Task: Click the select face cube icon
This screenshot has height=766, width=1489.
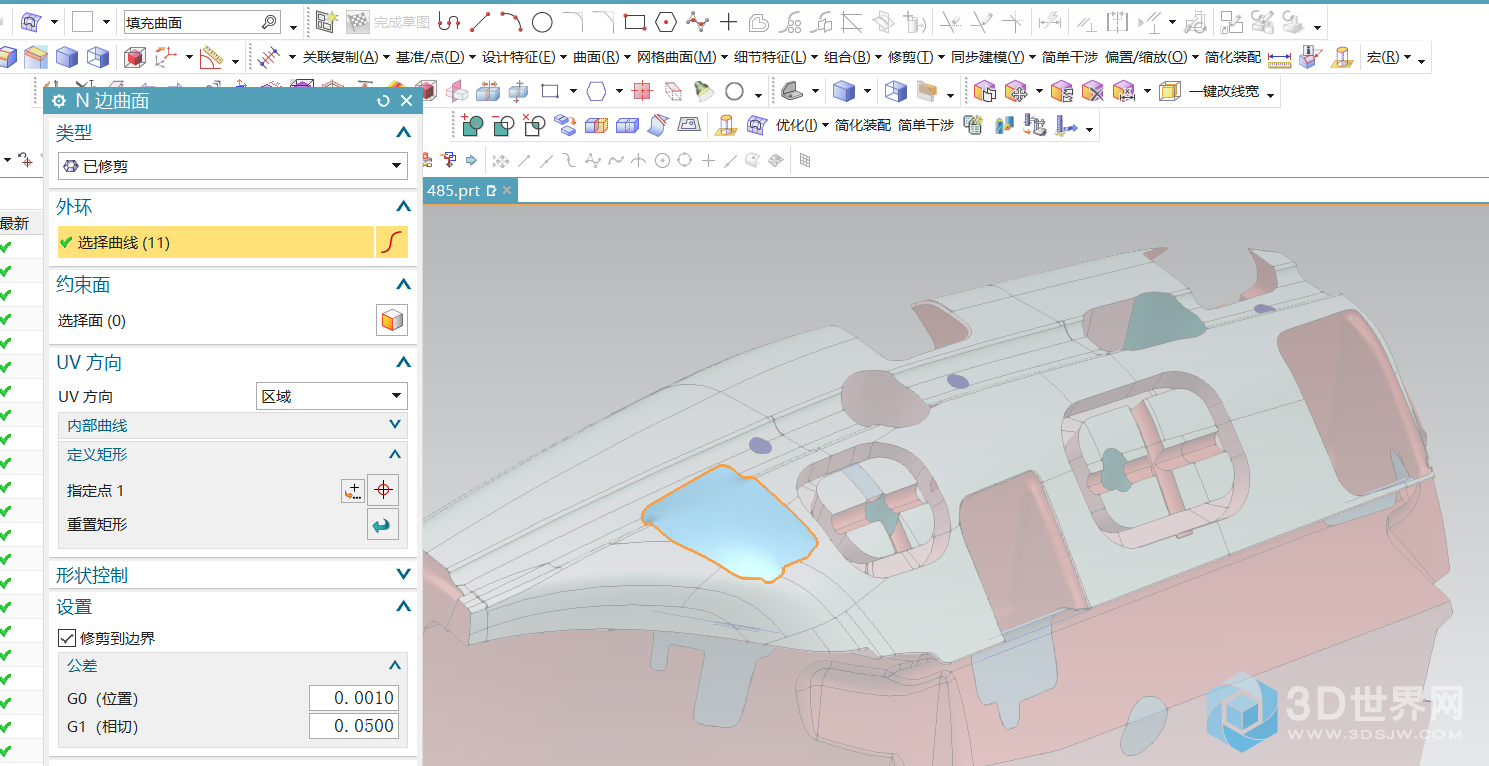Action: pyautogui.click(x=392, y=320)
